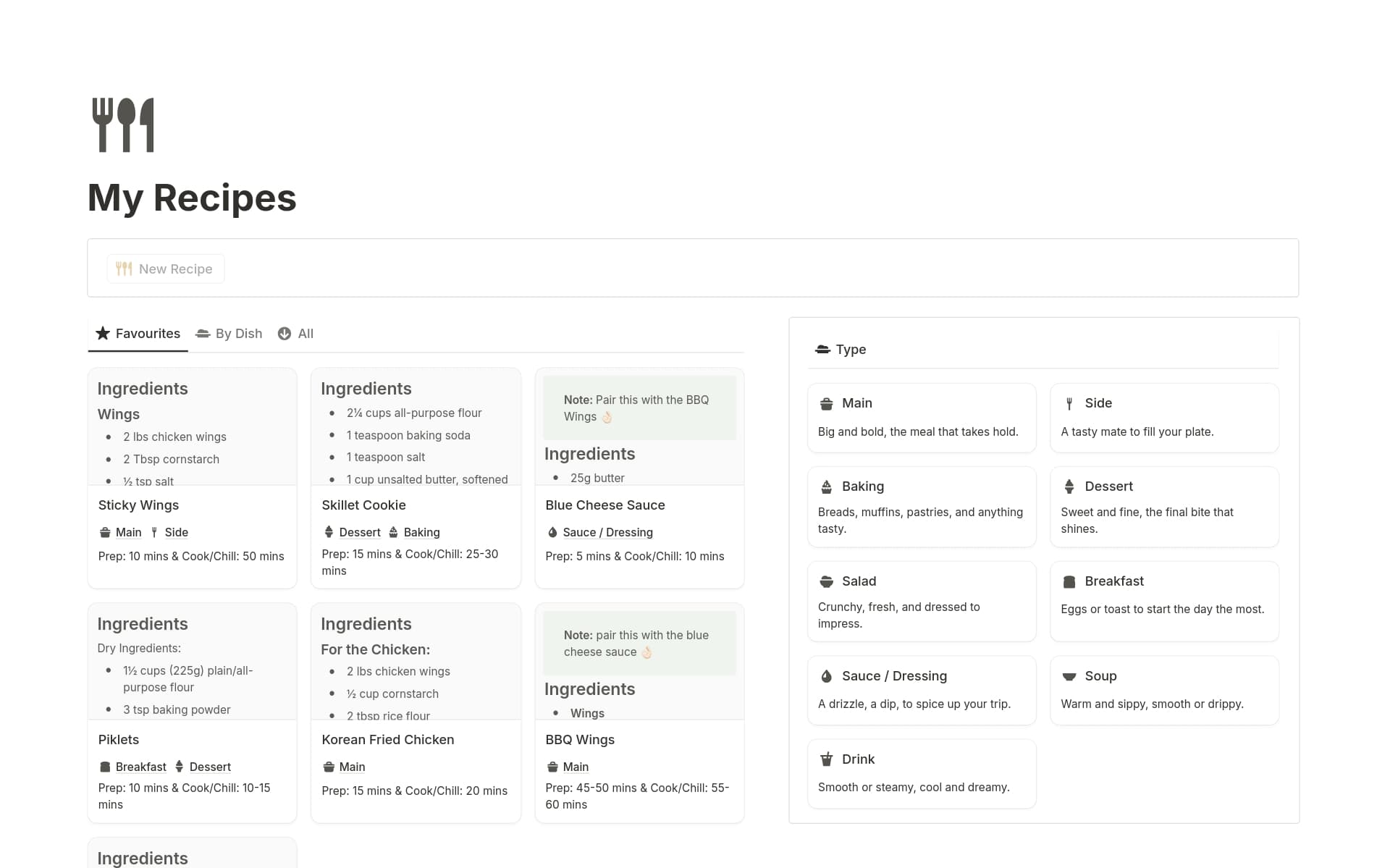Click the Salad bowl icon

tap(826, 581)
